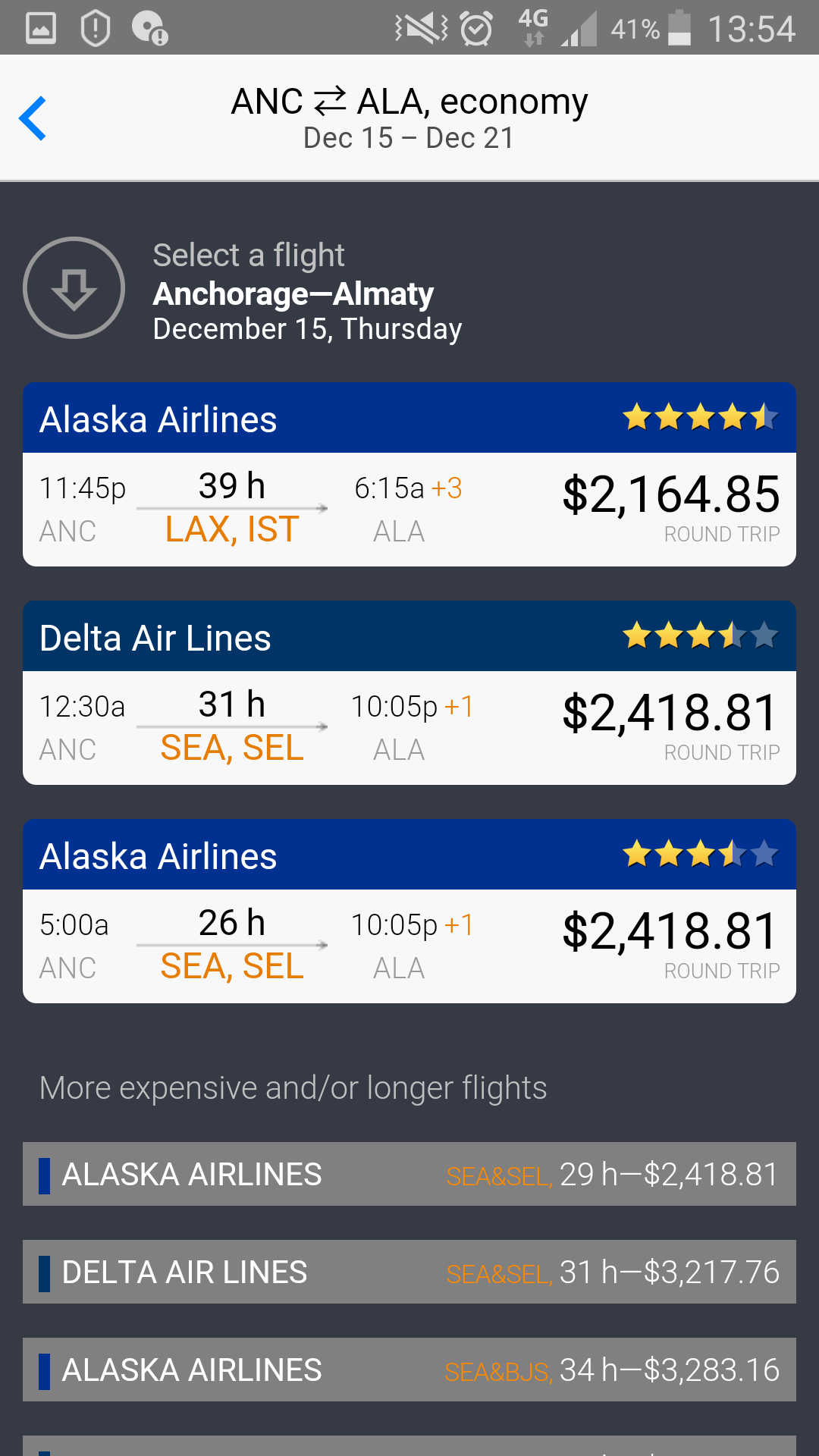Tap the shield alert notification icon

click(x=96, y=29)
